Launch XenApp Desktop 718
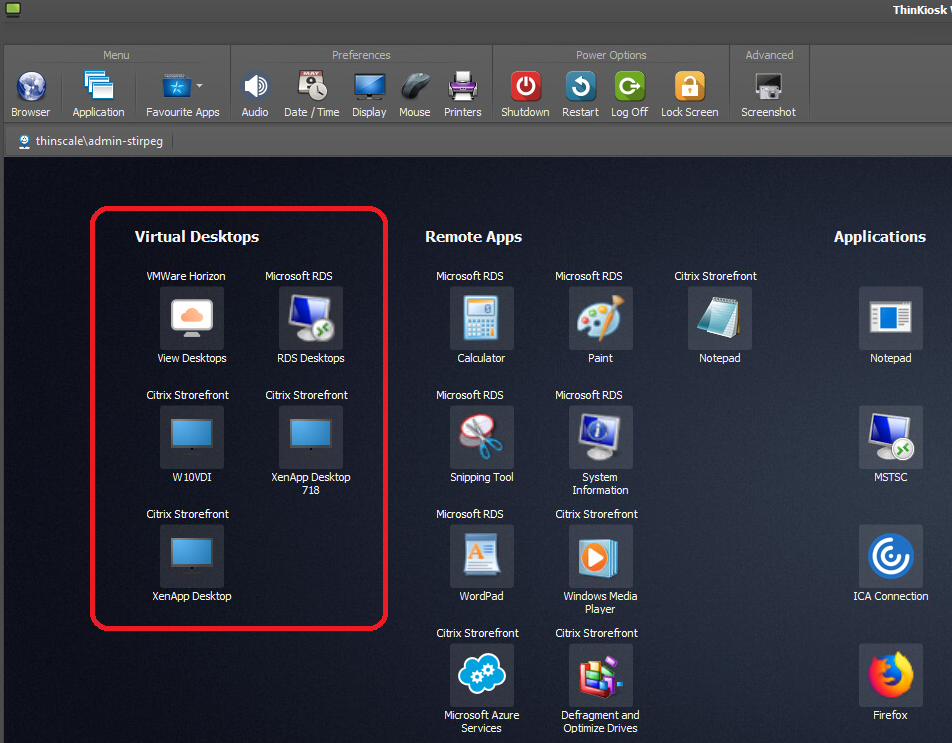 [x=310, y=437]
